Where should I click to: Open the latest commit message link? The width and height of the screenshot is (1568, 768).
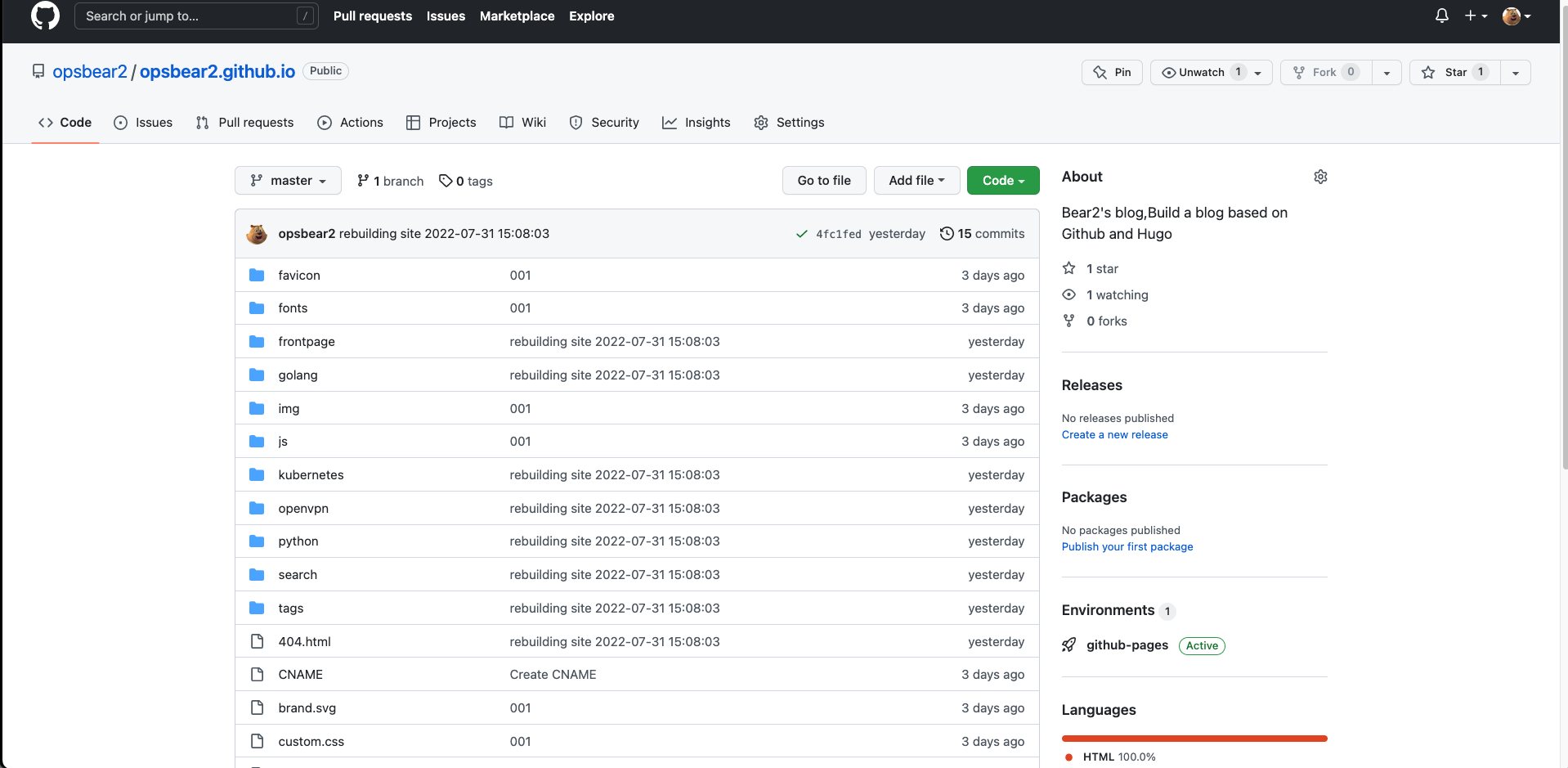click(x=444, y=234)
